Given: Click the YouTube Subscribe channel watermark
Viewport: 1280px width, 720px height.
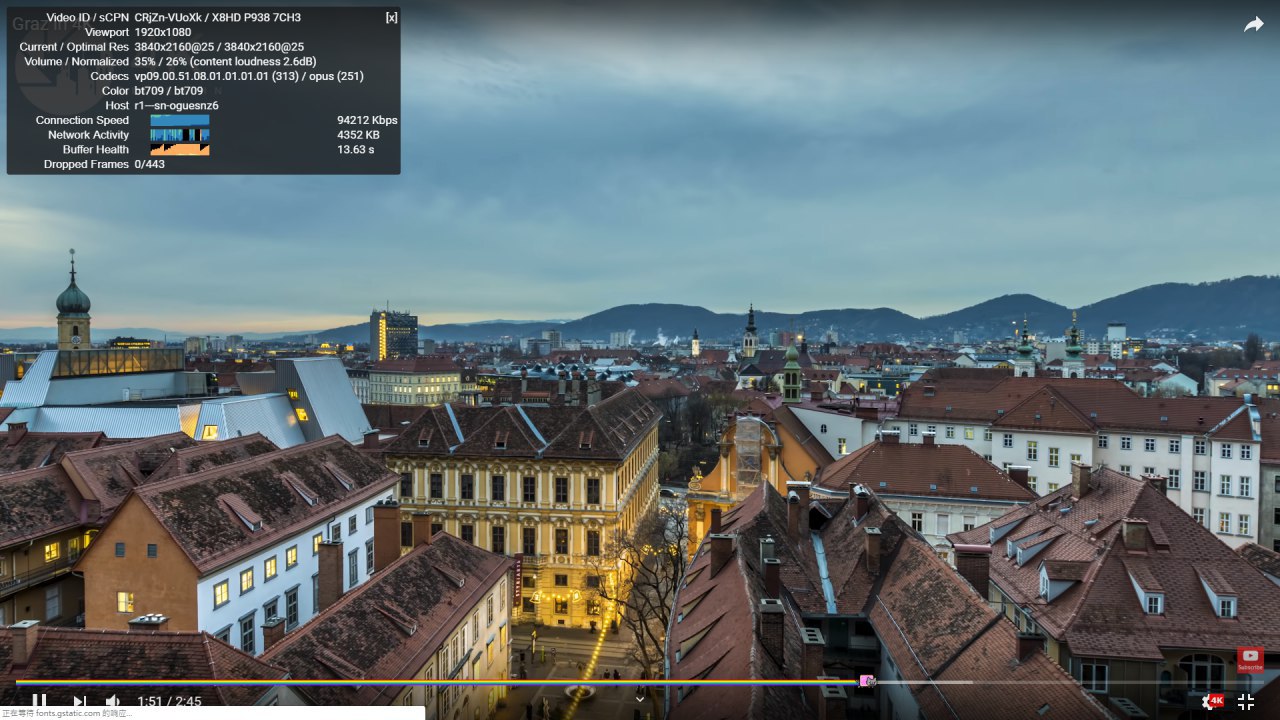Looking at the screenshot, I should [1250, 660].
